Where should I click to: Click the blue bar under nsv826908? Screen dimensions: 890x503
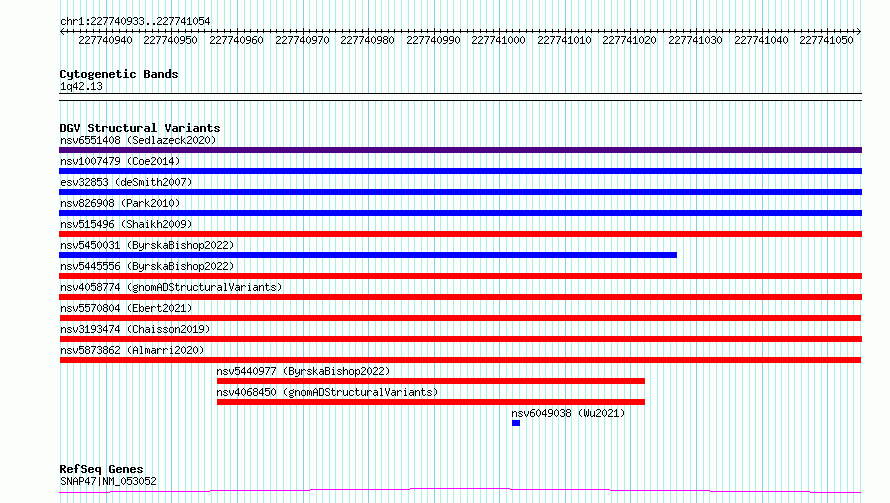click(460, 213)
